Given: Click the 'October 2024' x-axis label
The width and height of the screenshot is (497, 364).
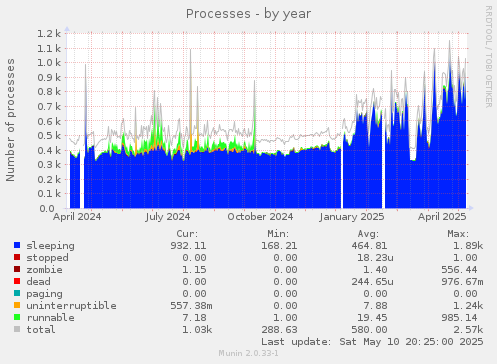Looking at the screenshot, I should click(260, 217).
